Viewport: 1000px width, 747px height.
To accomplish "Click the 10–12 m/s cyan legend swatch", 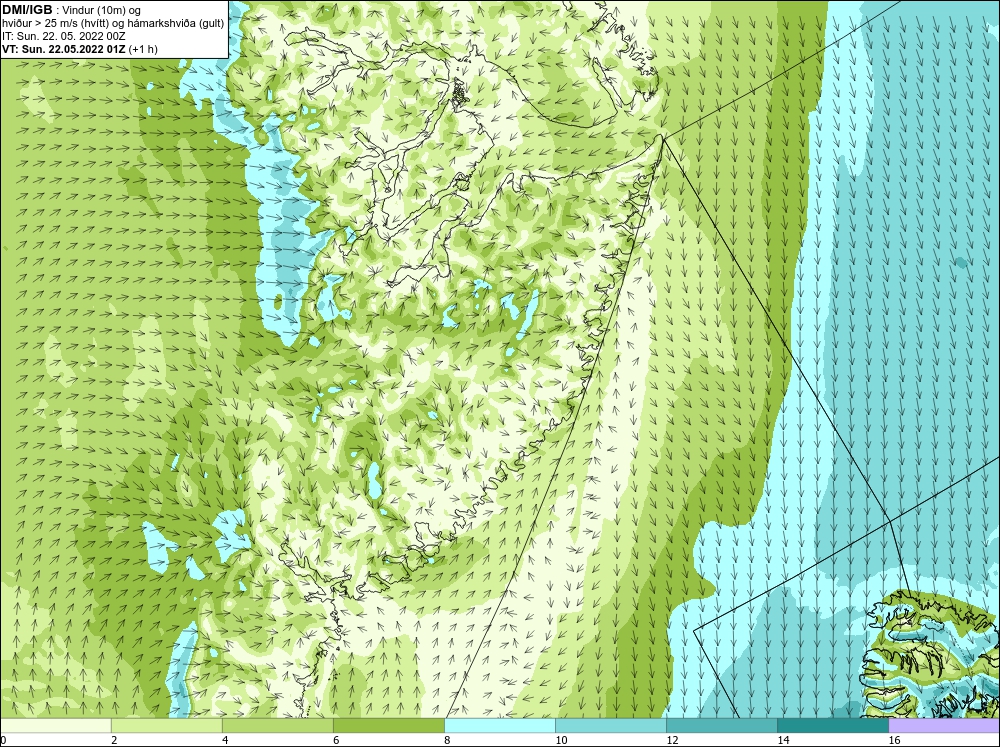I will coord(611,725).
